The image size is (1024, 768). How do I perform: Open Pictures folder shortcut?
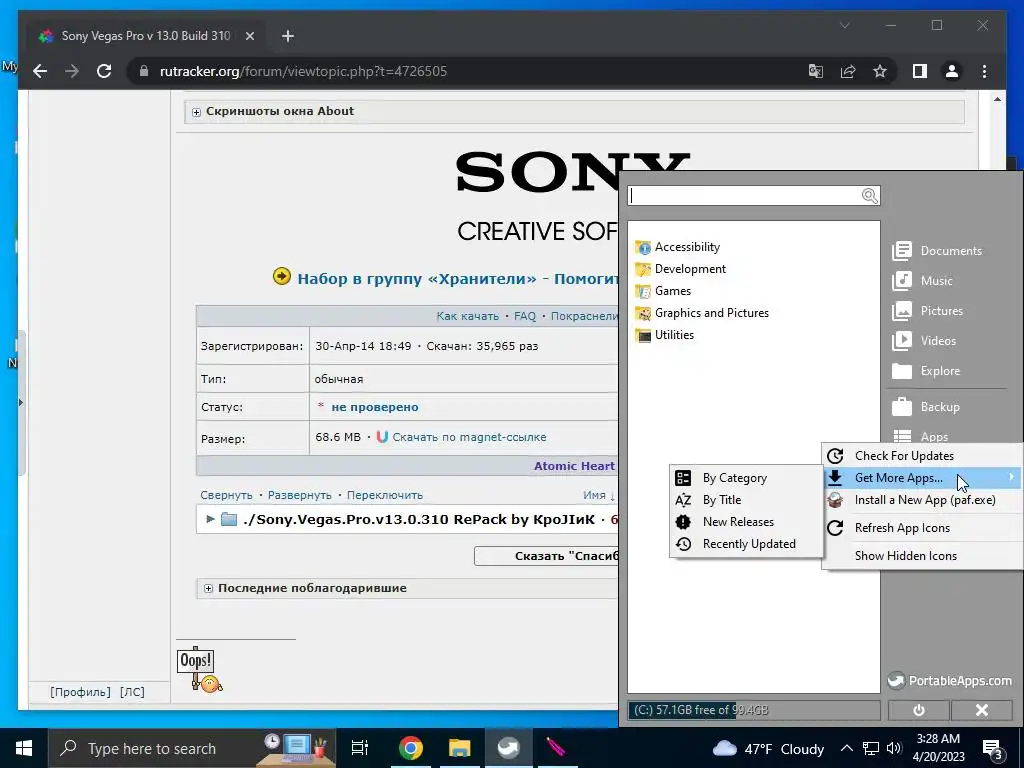pos(927,311)
